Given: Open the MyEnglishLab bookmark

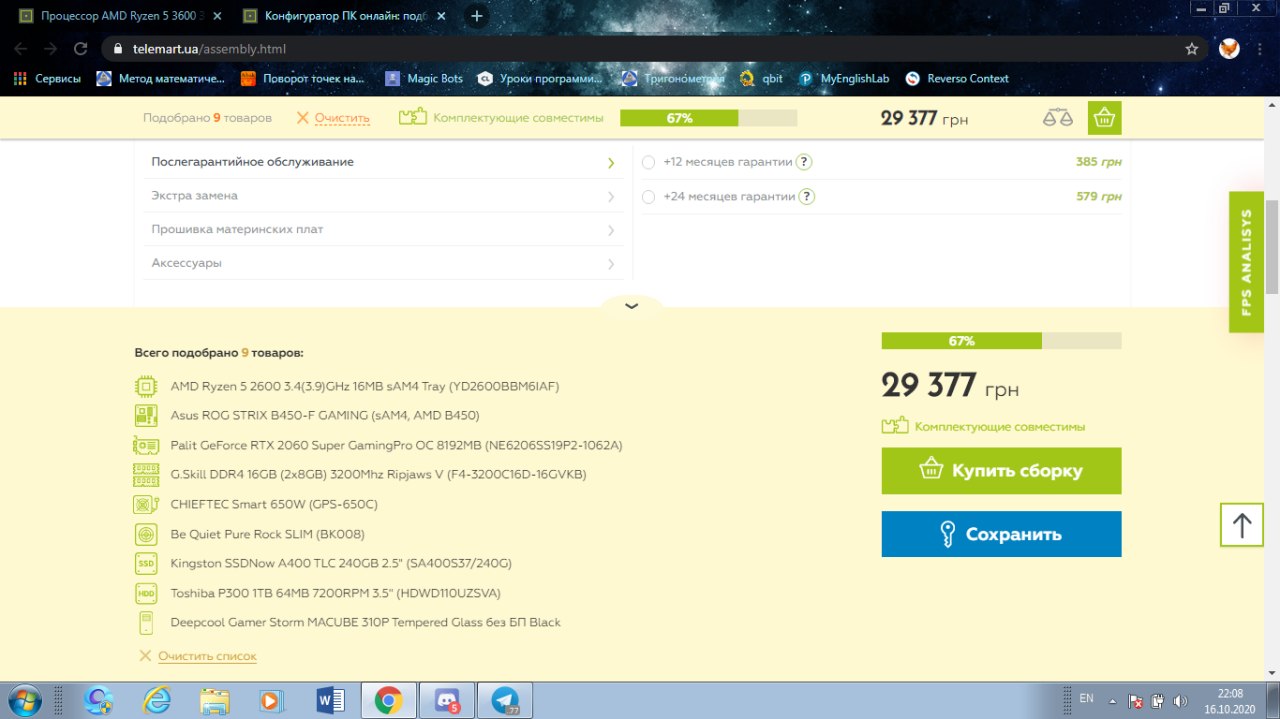Looking at the screenshot, I should pos(844,78).
